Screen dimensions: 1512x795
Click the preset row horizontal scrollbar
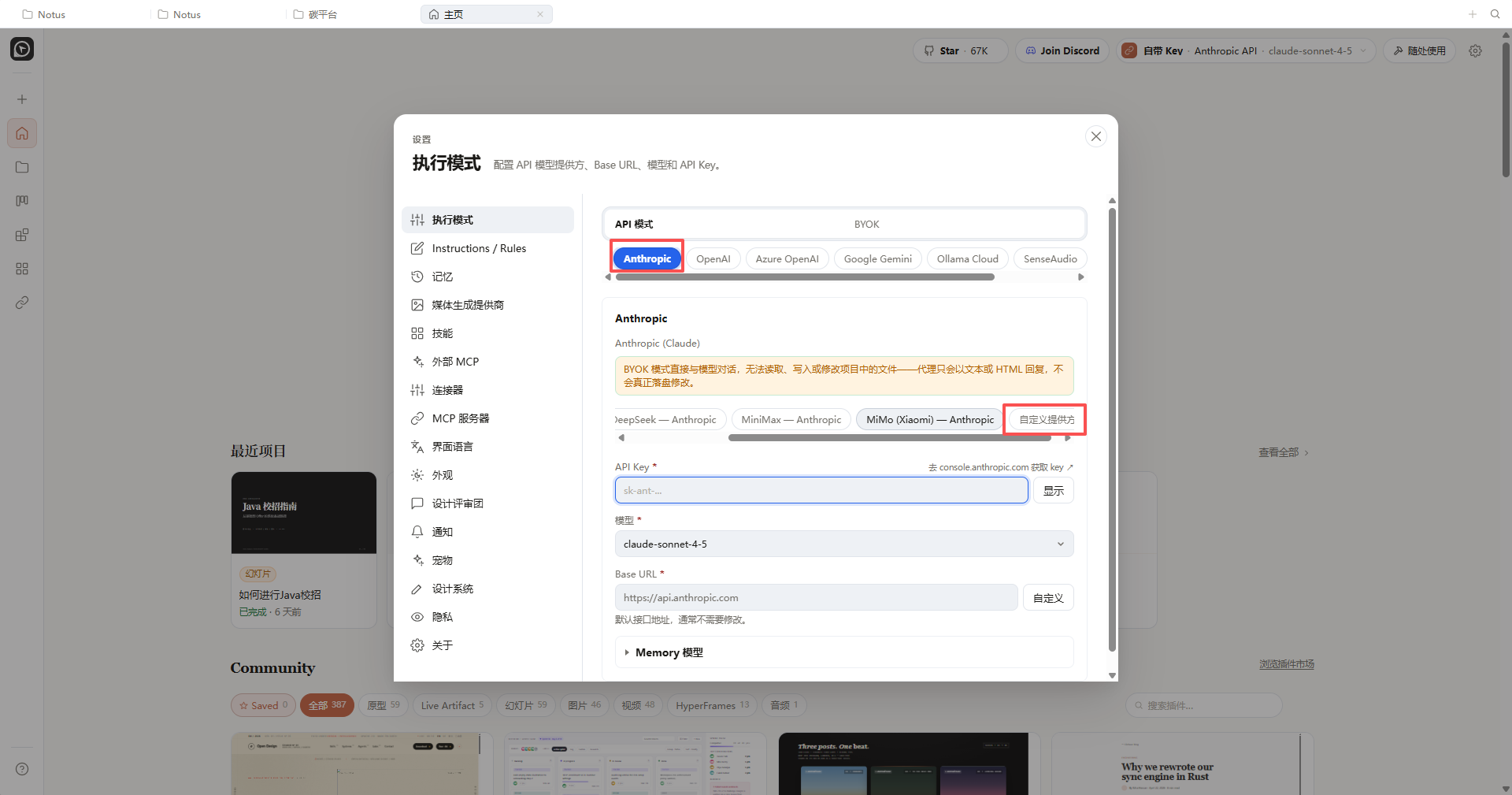[x=890, y=438]
